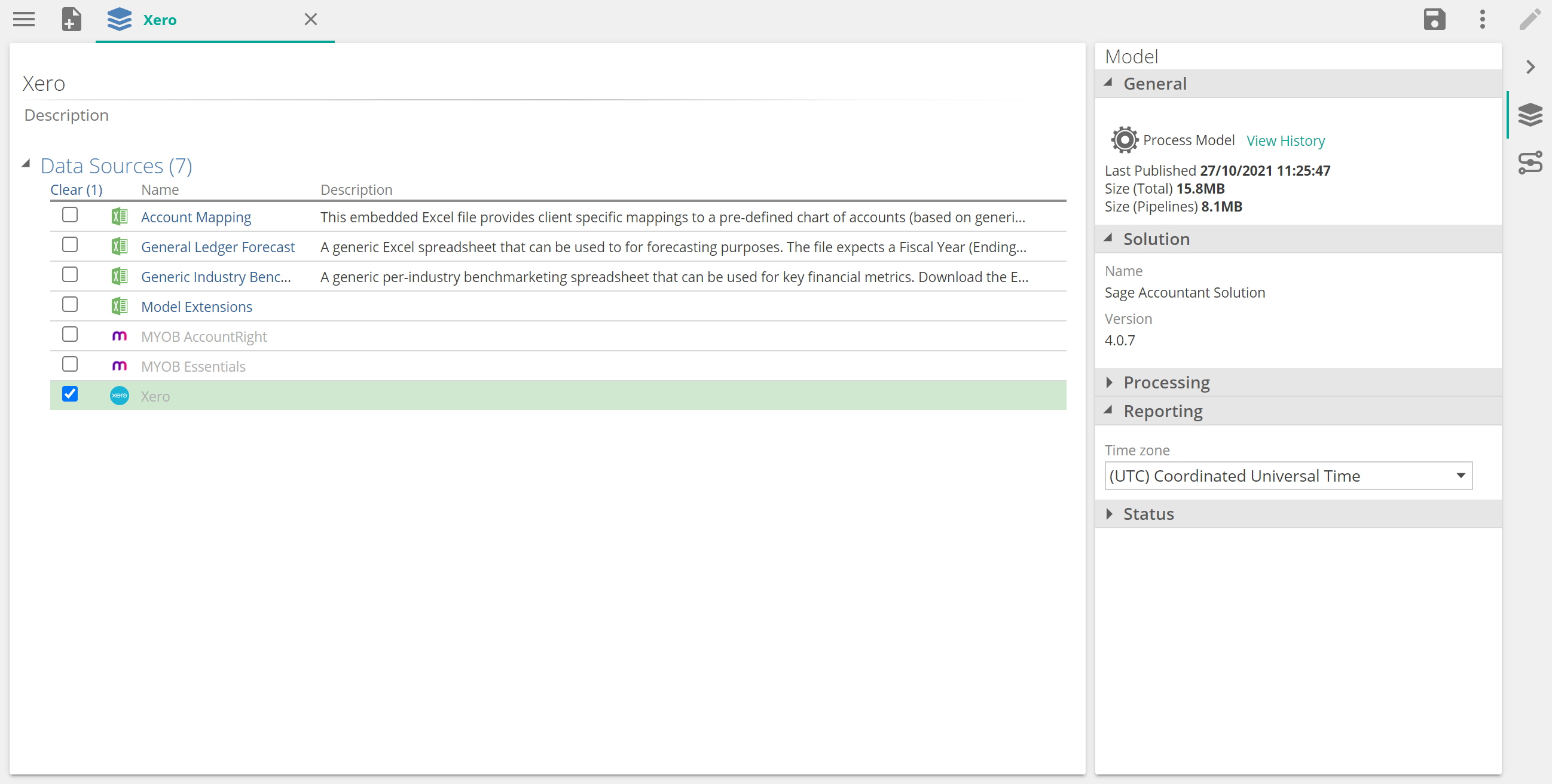This screenshot has width=1552, height=784.
Task: Save the model with the floppy disk icon
Action: click(x=1434, y=19)
